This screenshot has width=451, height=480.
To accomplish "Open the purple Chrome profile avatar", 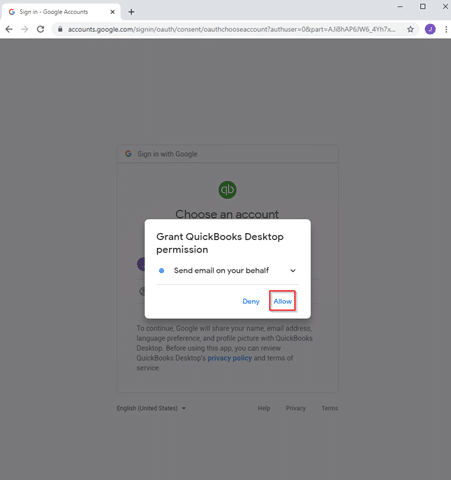I will [430, 29].
